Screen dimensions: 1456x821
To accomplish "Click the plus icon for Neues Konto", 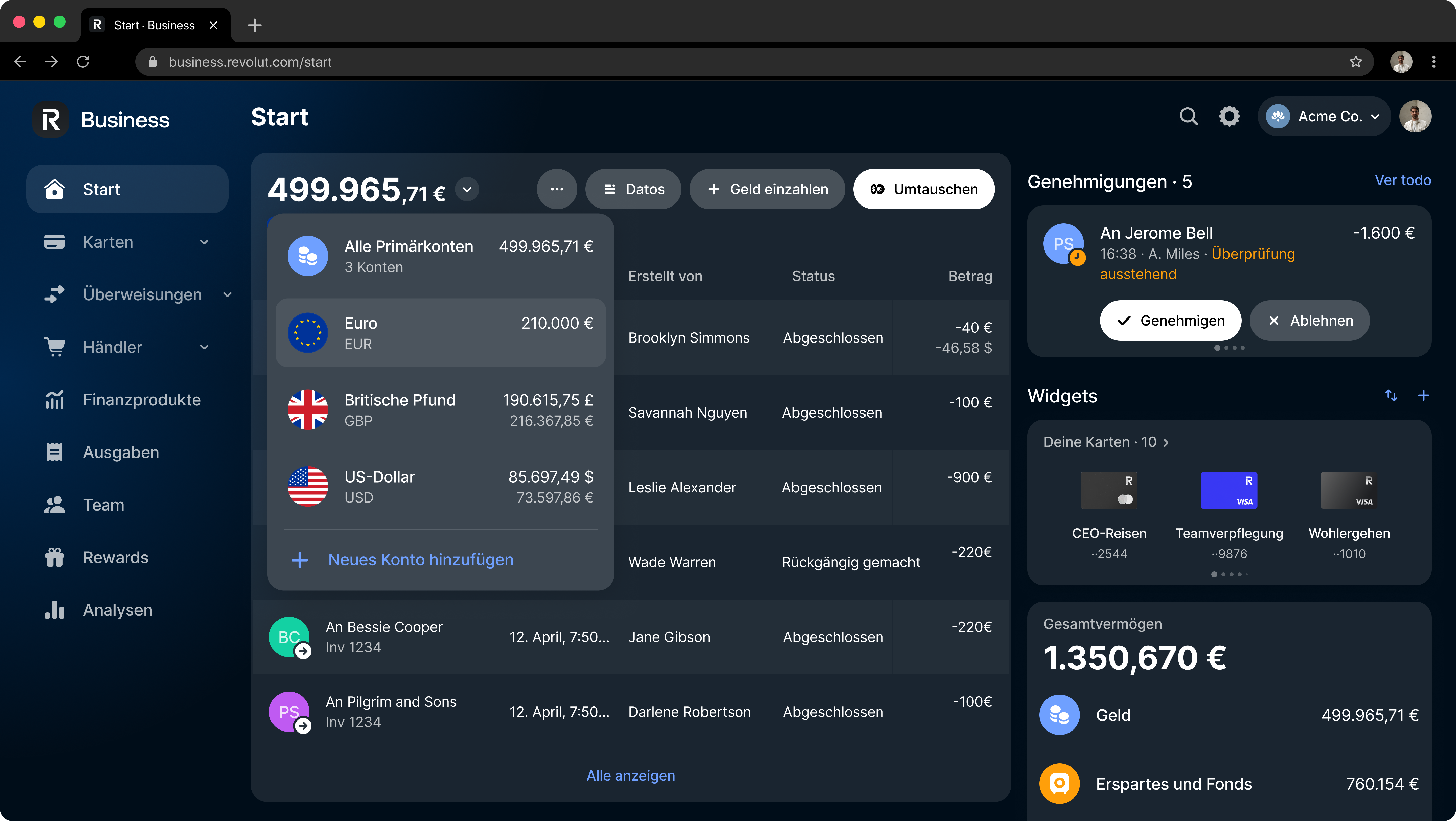I will coord(300,560).
